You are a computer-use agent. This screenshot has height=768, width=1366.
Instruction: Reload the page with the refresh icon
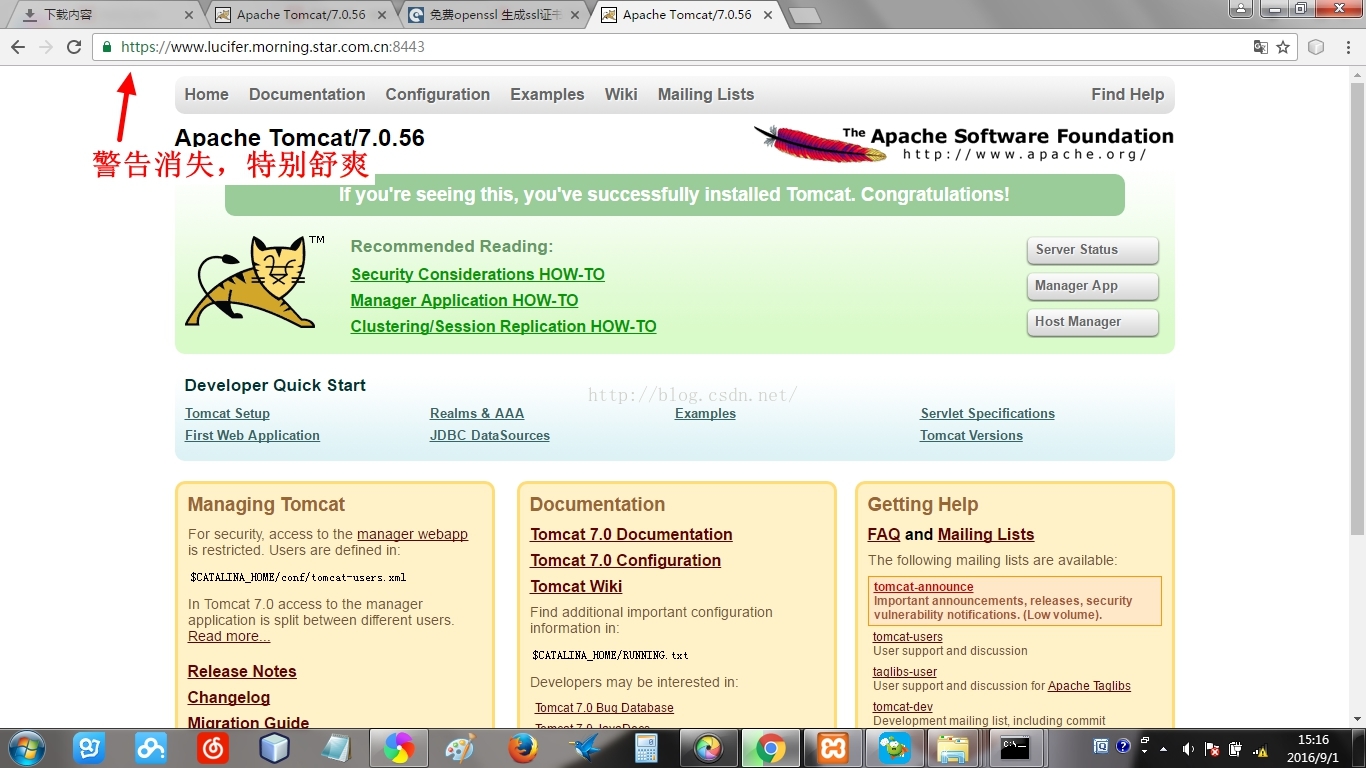click(74, 47)
